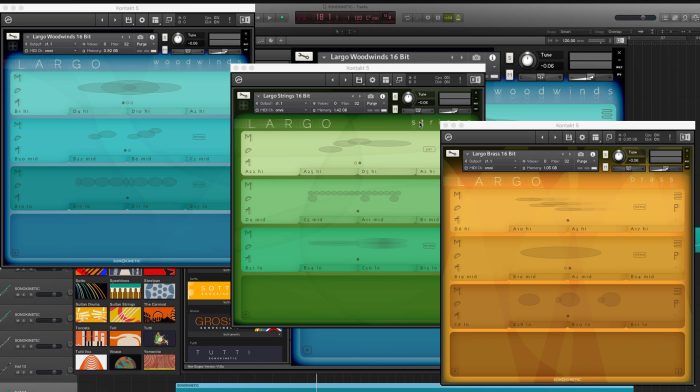Image resolution: width=700 pixels, height=392 pixels.
Task: Toggle panel view at right of Strings toolbar
Action: coord(475,80)
